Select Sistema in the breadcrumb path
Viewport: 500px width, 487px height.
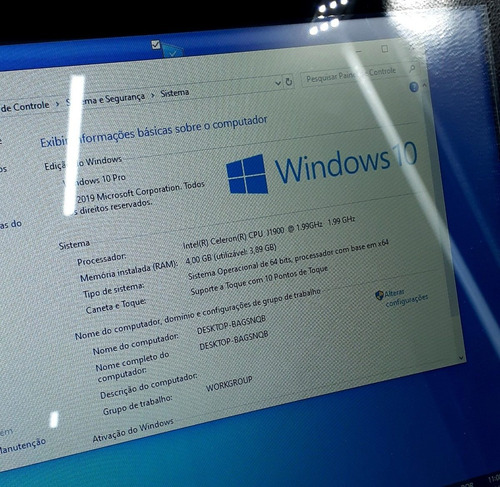coord(175,93)
